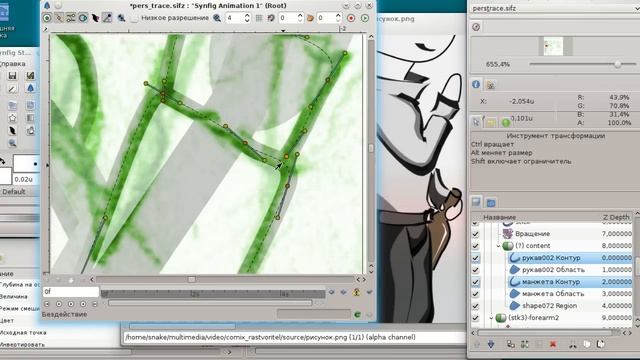640x360 pixels.
Task: Toggle vertex ducks display in canvas toolbar
Action: click(59, 18)
